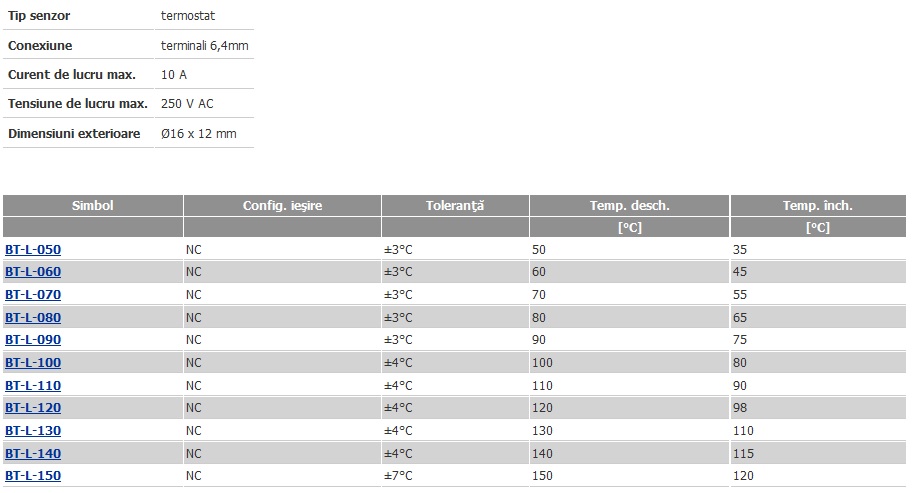912x493 pixels.
Task: Click the 250 V AC voltage value
Action: click(187, 103)
